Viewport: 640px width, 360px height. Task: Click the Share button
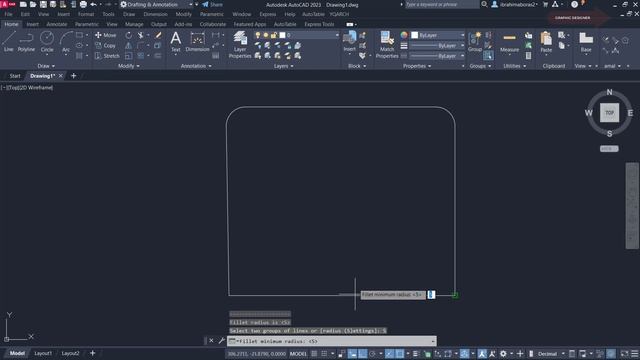[x=213, y=4]
